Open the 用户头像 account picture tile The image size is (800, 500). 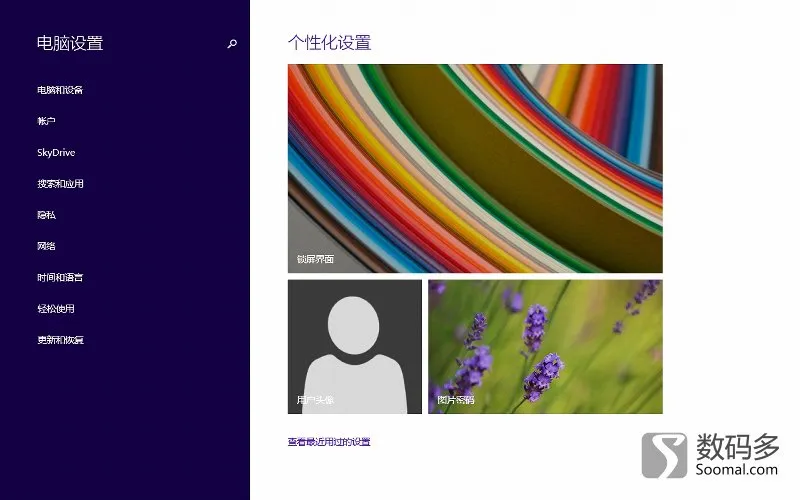click(x=355, y=346)
